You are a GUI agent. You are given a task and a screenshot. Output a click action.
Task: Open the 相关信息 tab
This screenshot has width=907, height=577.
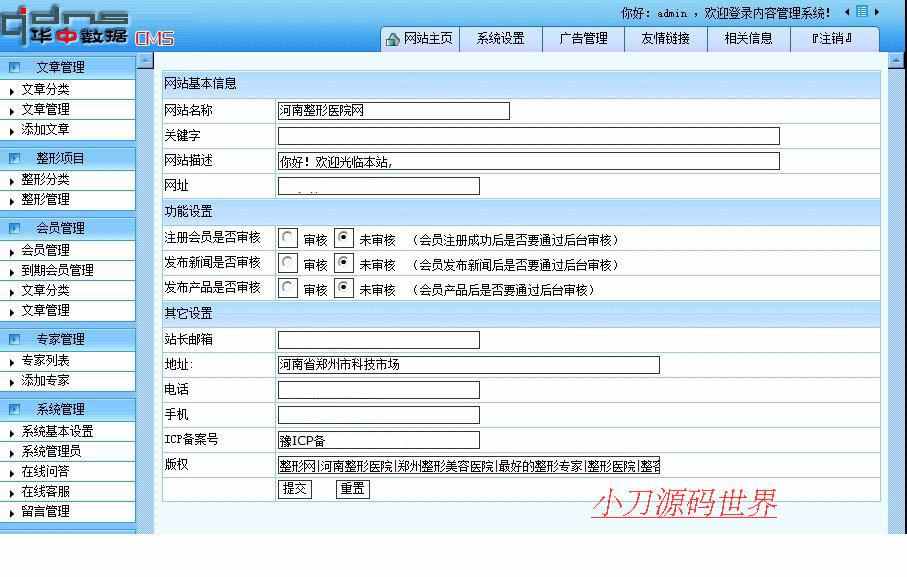749,39
